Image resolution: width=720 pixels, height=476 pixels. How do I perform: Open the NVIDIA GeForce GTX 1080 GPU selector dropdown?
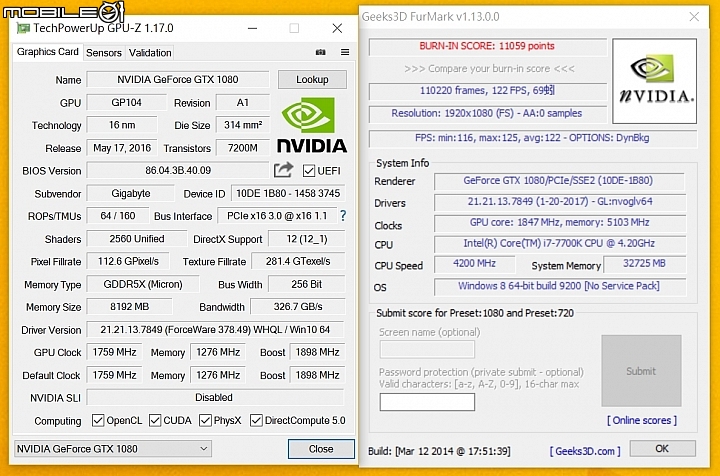[x=112, y=448]
